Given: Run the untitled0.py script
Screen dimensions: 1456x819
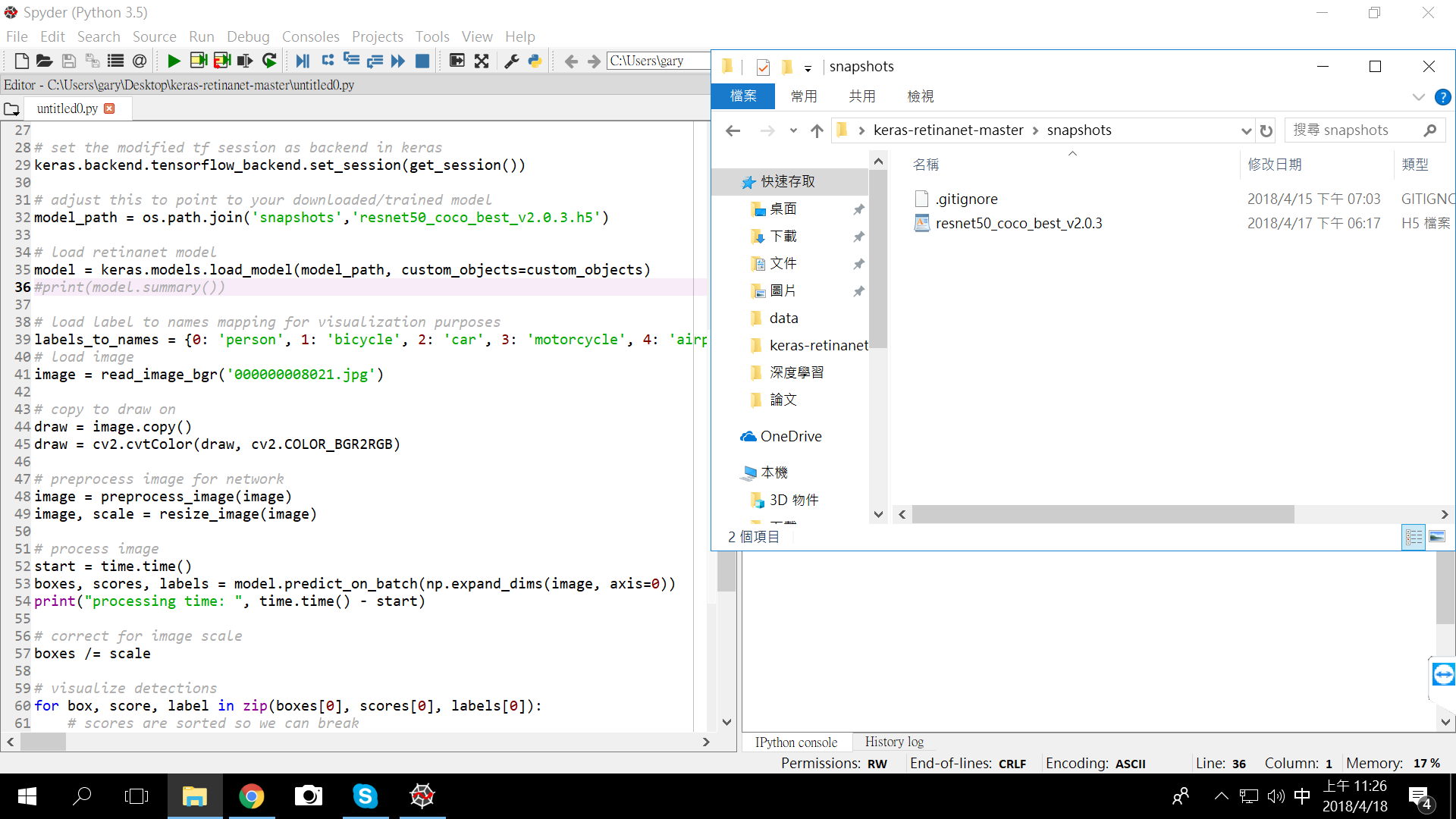Looking at the screenshot, I should pos(173,61).
